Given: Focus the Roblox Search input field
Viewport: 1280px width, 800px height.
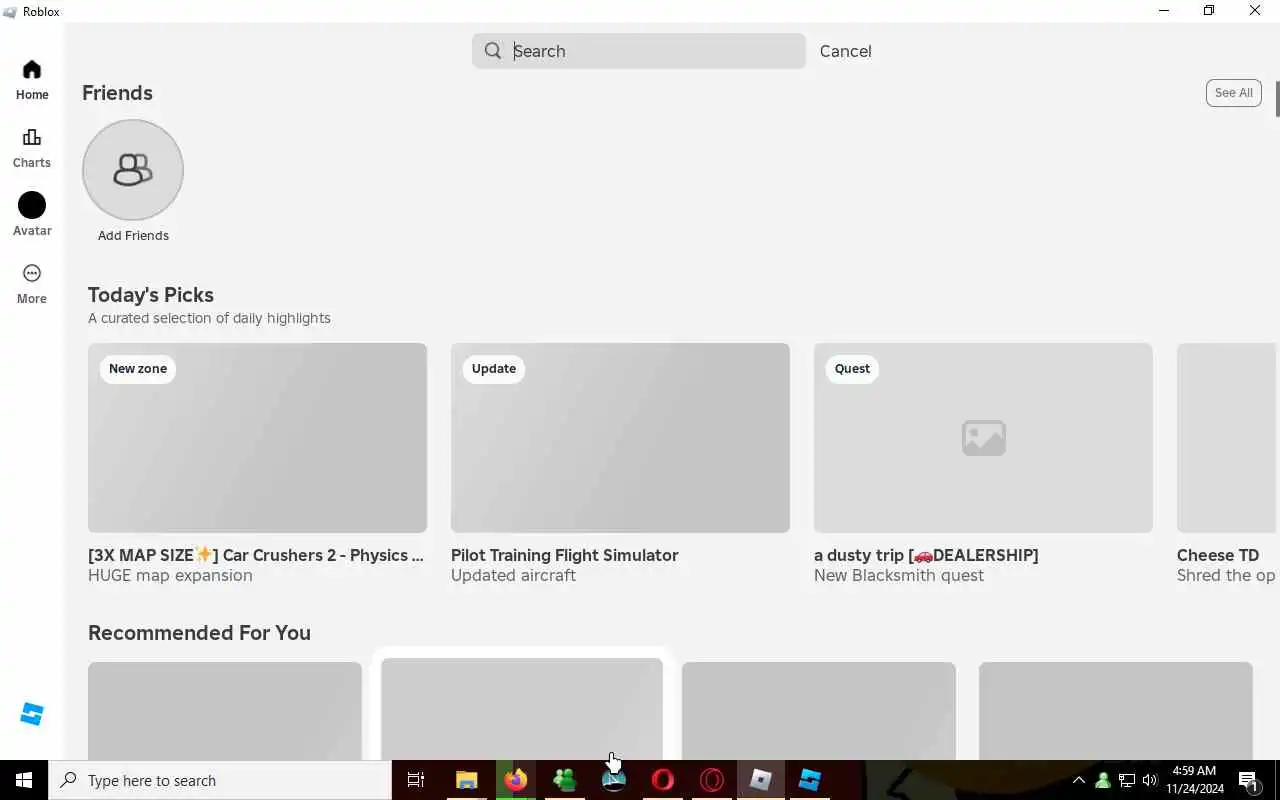Looking at the screenshot, I should [x=639, y=51].
